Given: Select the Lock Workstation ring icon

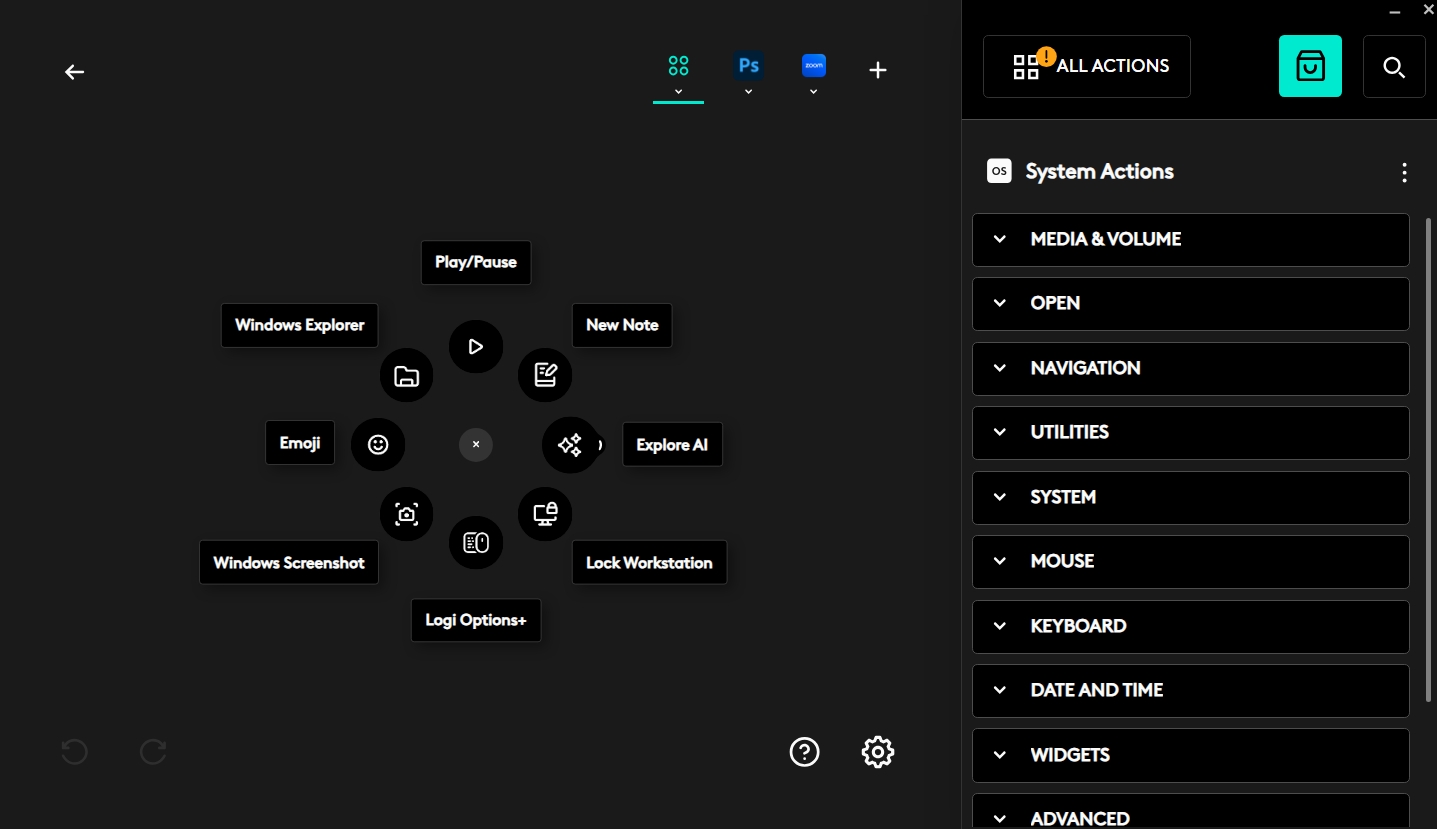Looking at the screenshot, I should tap(545, 514).
